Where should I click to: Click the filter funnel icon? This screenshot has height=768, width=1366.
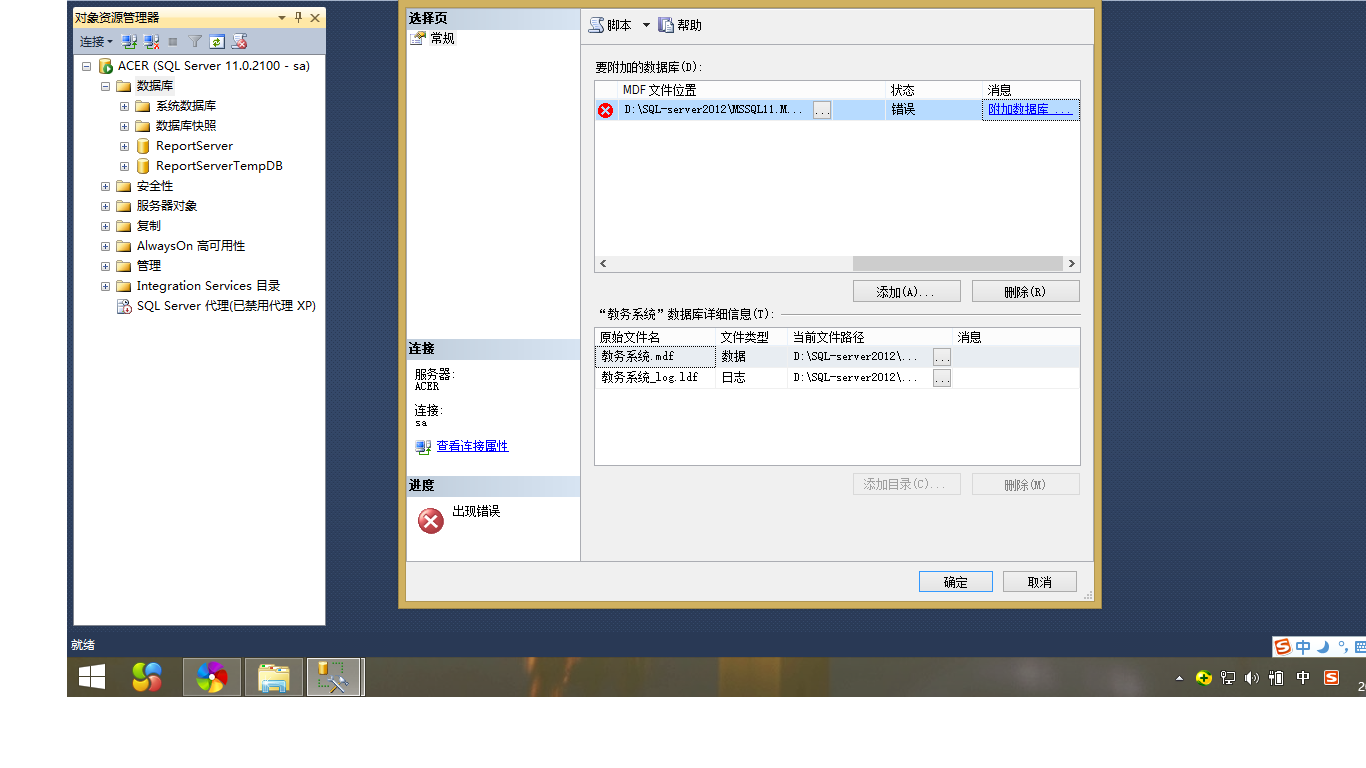(x=195, y=42)
